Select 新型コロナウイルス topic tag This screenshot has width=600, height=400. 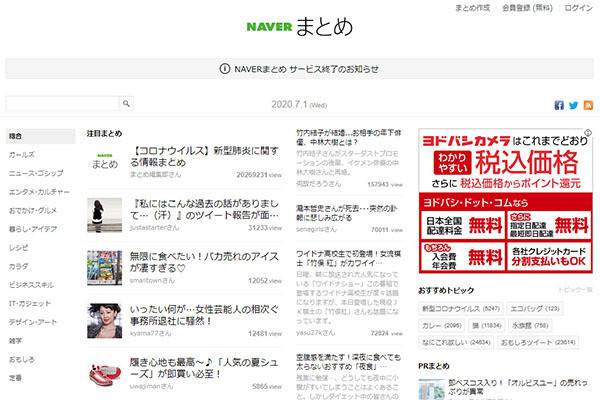tap(461, 309)
